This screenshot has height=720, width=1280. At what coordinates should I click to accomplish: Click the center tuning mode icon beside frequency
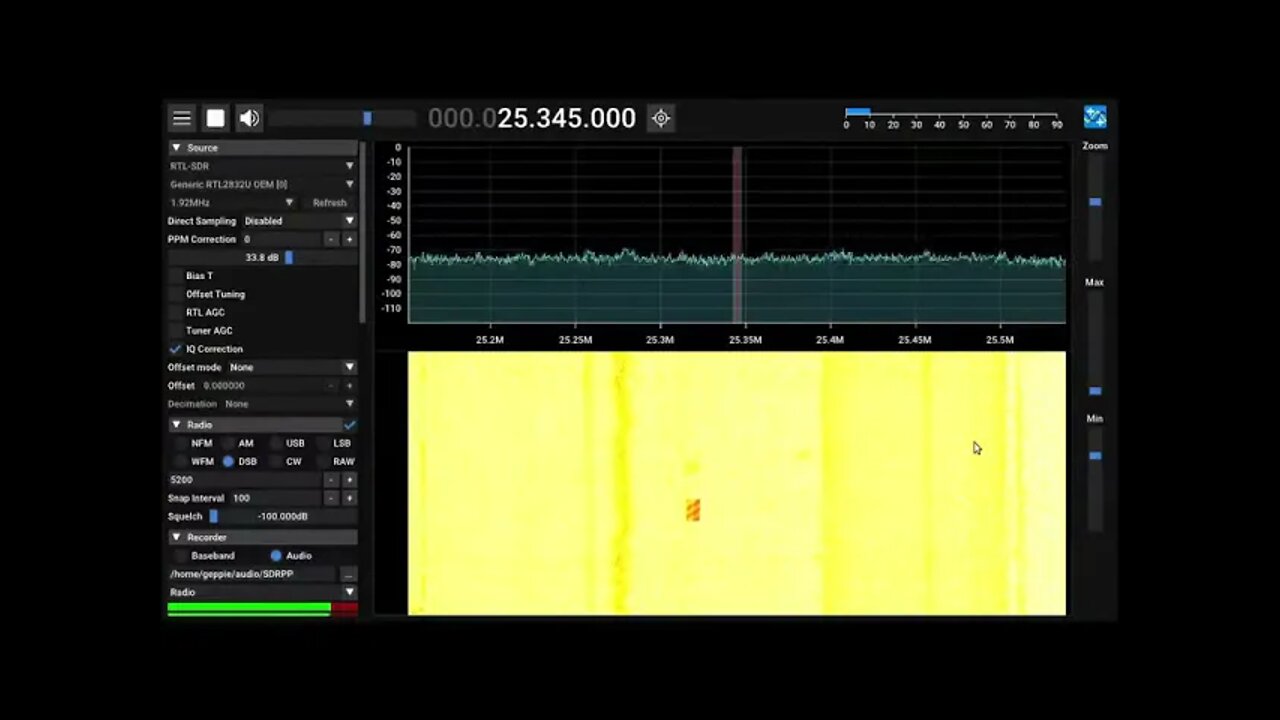pyautogui.click(x=660, y=118)
